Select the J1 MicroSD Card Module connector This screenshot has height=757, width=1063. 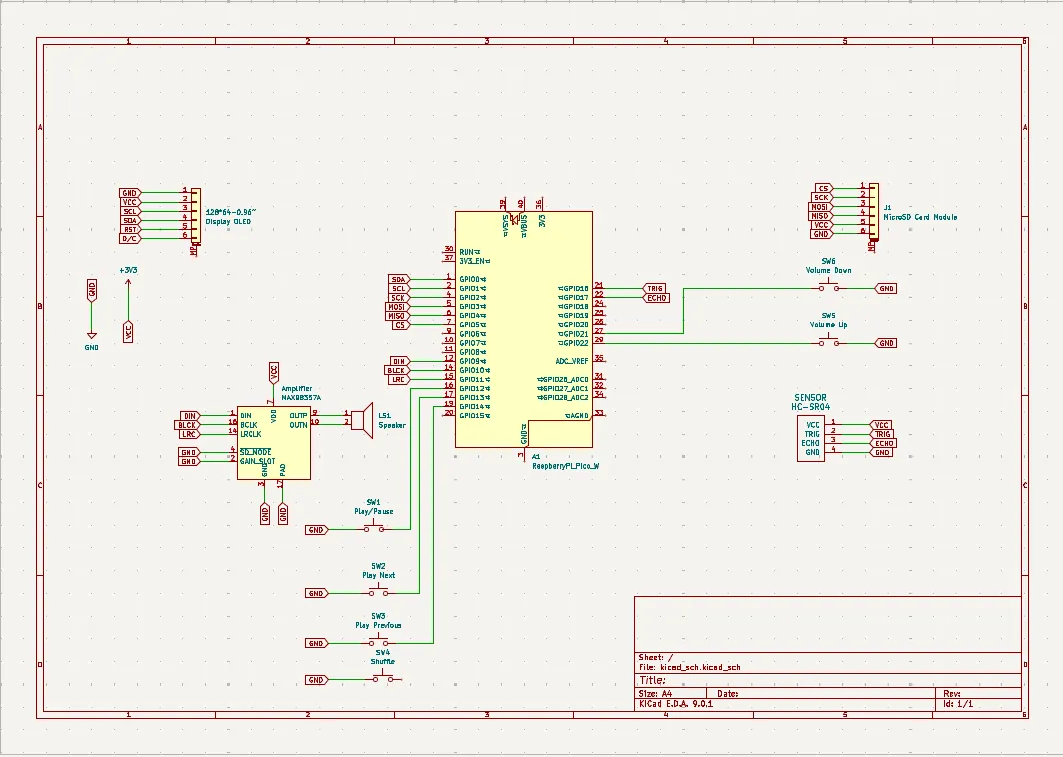pos(874,211)
